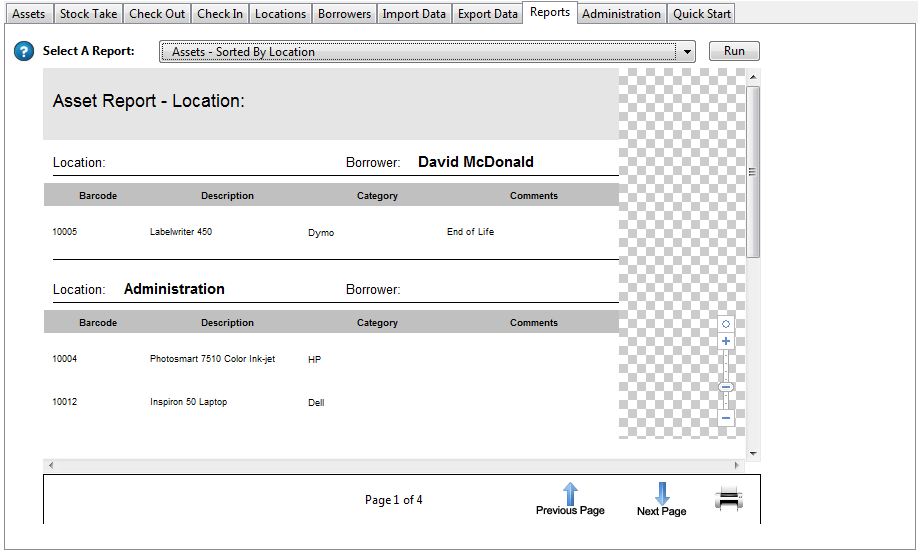Screen dimensions: 920x555
Task: Zoom in with the plus button
Action: [726, 342]
